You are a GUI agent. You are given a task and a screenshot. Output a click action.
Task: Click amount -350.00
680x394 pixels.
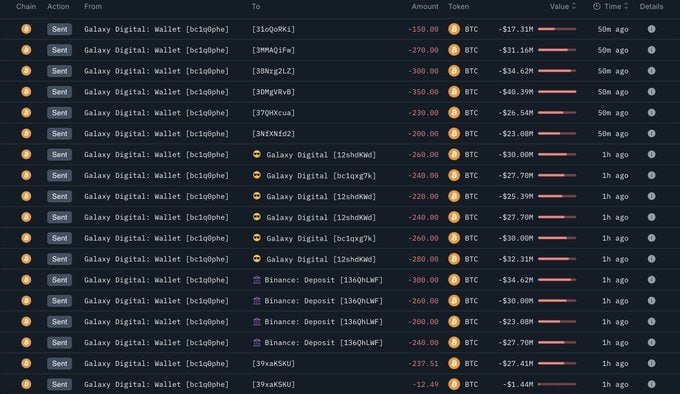pyautogui.click(x=423, y=91)
